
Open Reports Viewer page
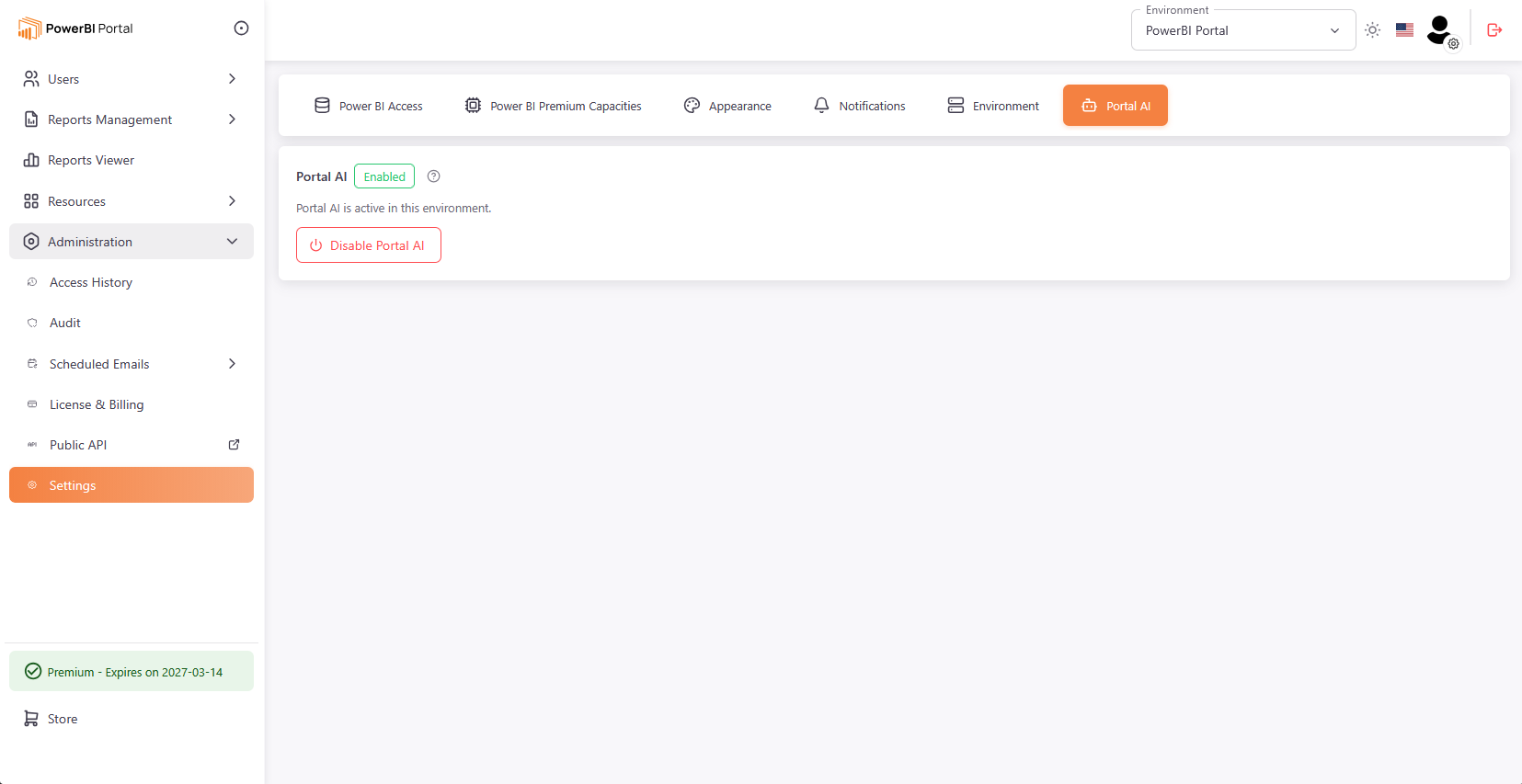tap(132, 160)
